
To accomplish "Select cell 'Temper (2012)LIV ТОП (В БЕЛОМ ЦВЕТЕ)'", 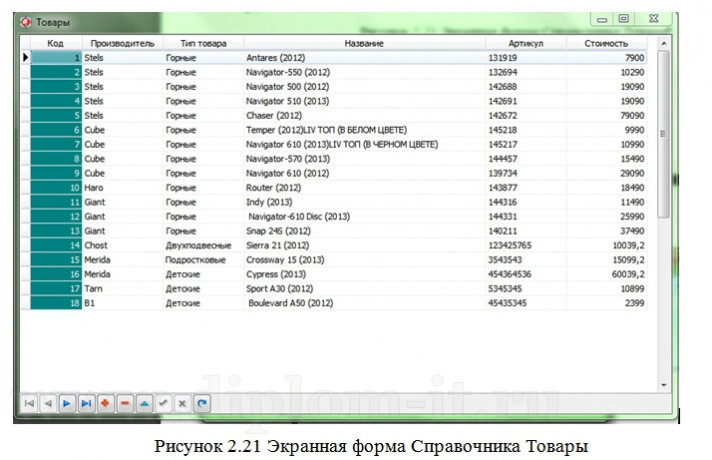I will tap(364, 130).
